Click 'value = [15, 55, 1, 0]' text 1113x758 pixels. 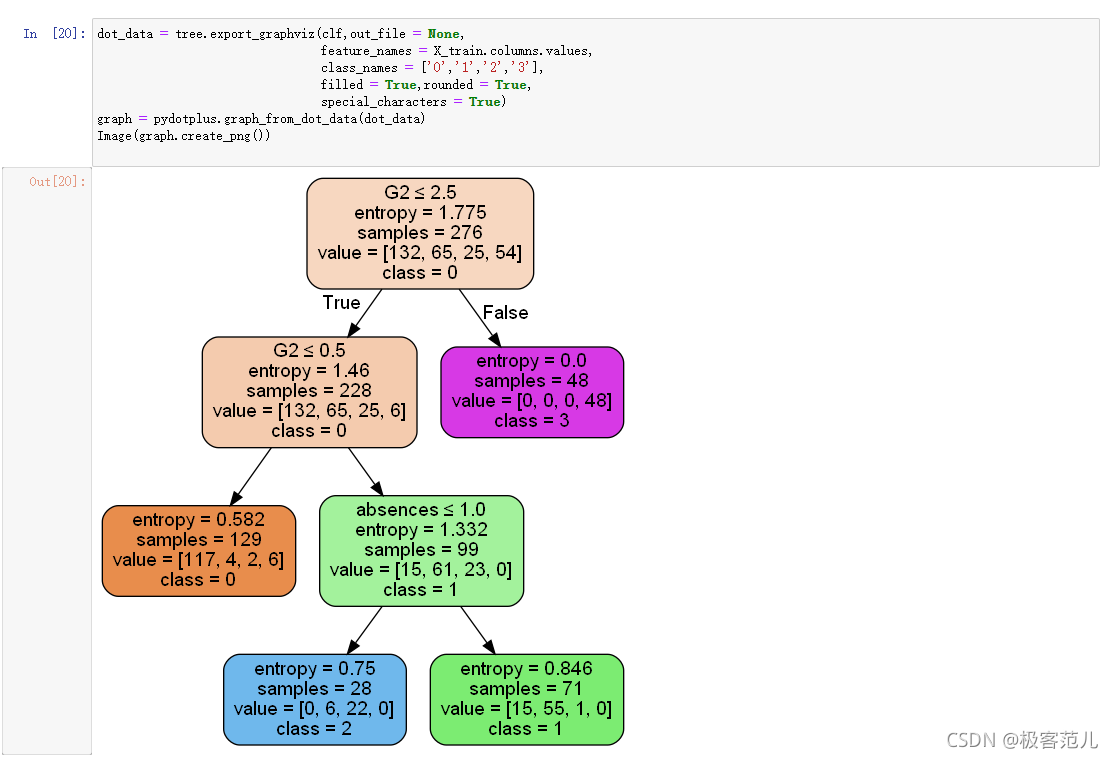coord(526,708)
